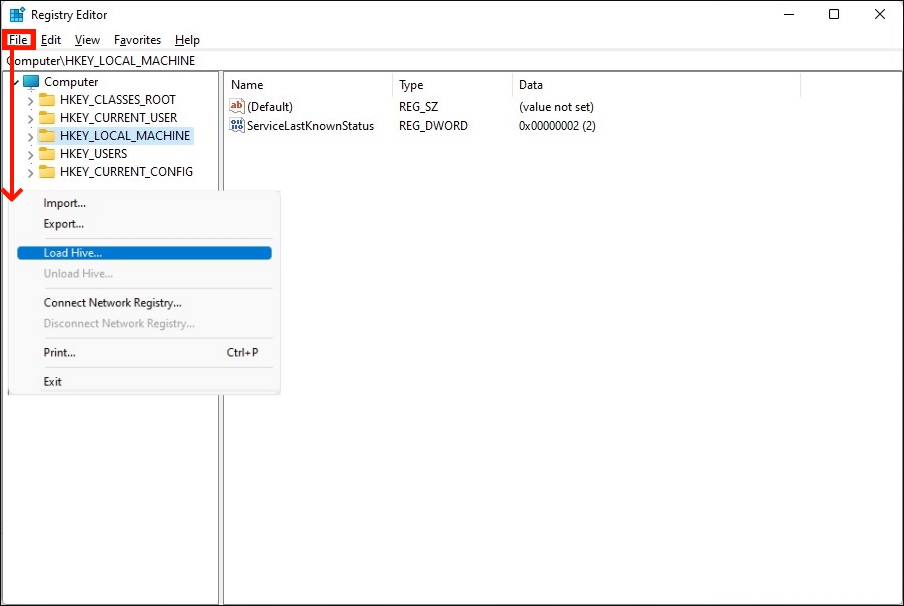Select the HKEY_LOCAL_MACHINE tree item
904x606 pixels.
[x=124, y=136]
